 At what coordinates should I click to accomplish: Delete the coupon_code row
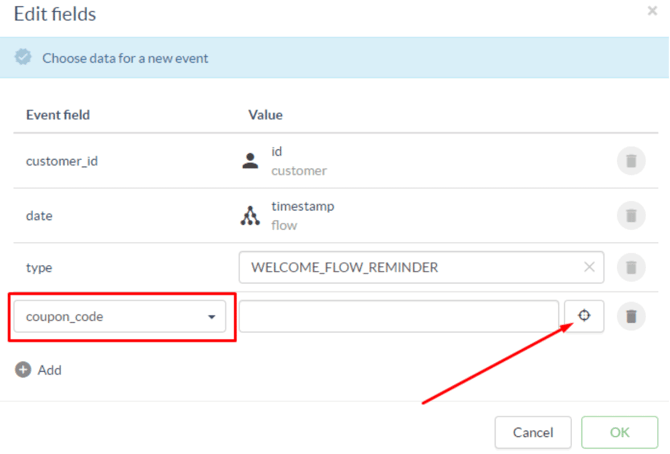(631, 317)
